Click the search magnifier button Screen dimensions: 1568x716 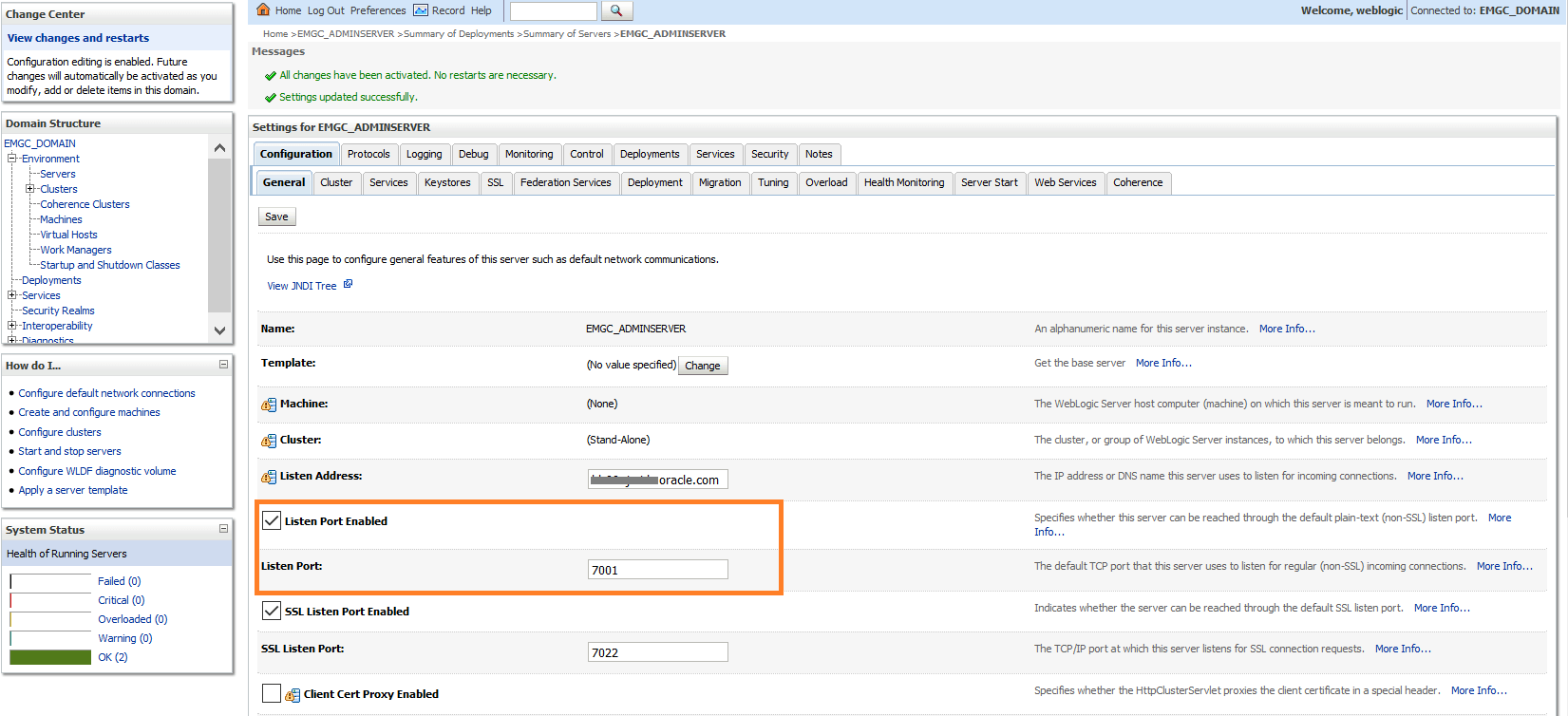616,10
